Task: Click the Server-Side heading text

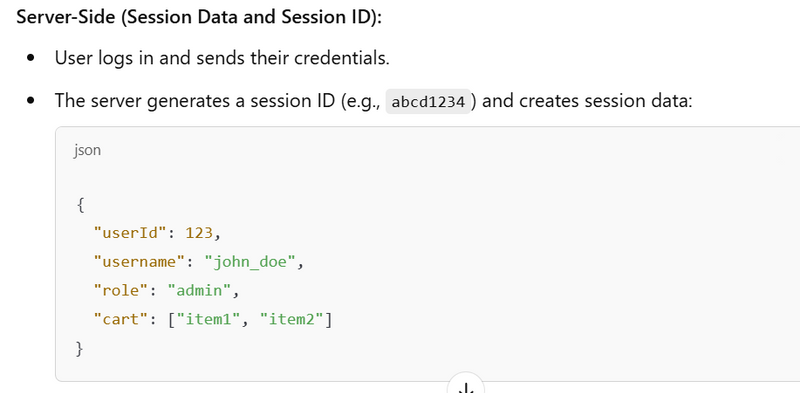Action: coord(199,17)
